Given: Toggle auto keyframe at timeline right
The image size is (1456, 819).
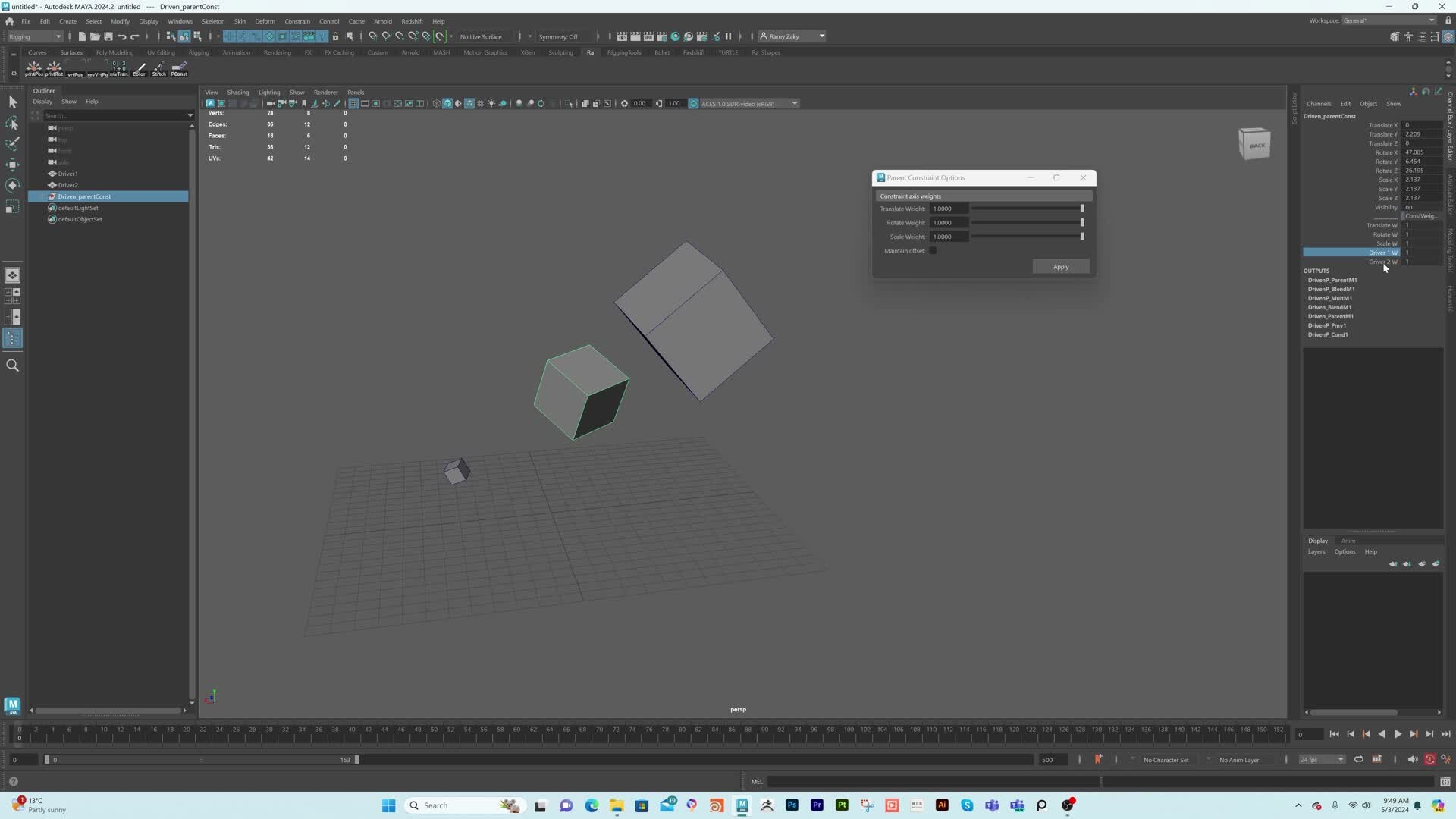Looking at the screenshot, I should [x=1430, y=759].
